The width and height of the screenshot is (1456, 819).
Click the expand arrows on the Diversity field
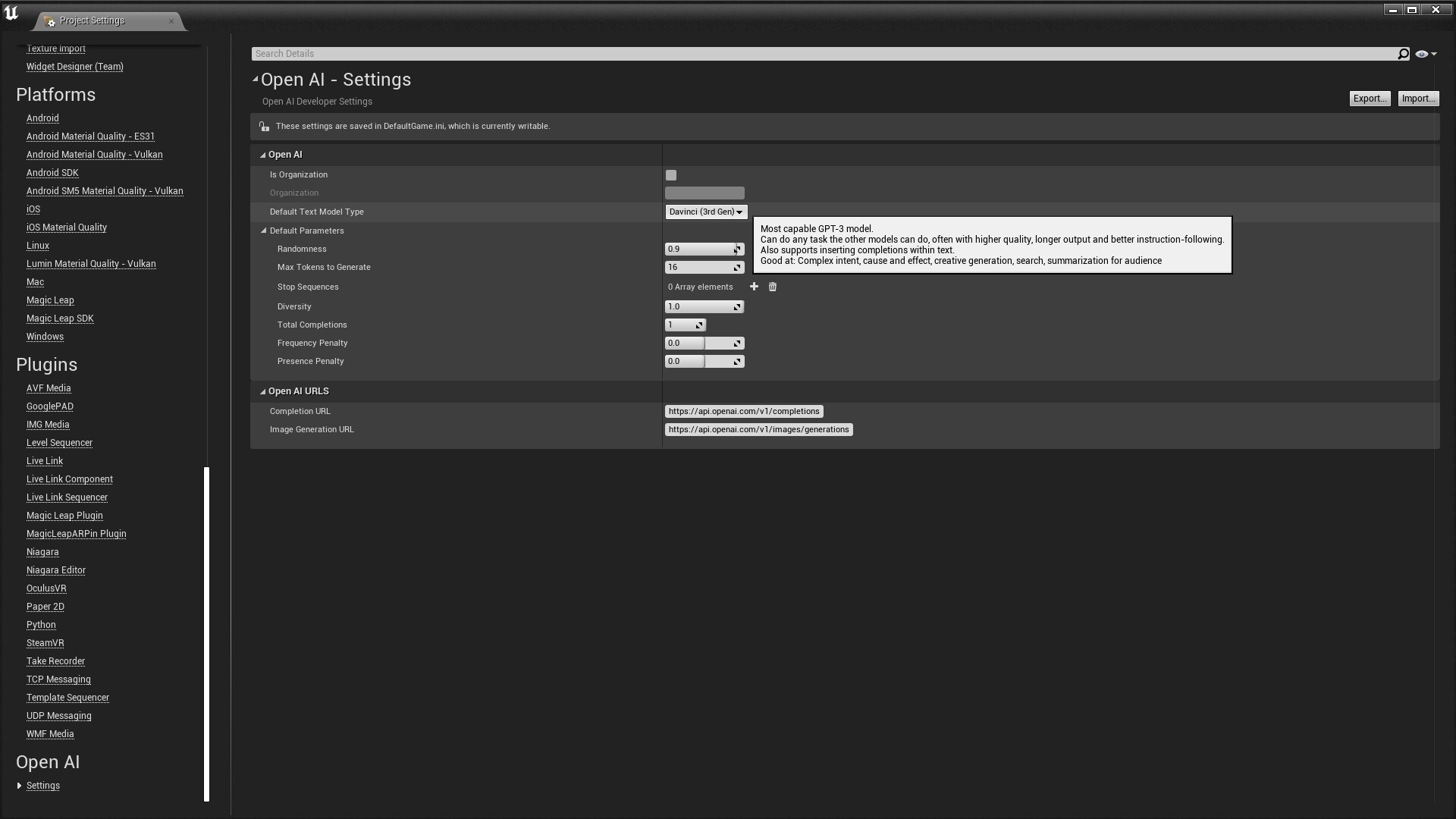tap(736, 306)
